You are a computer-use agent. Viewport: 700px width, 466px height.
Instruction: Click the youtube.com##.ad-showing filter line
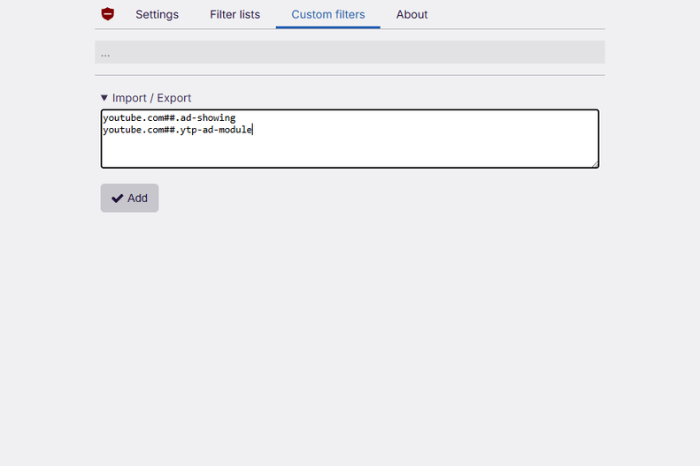pyautogui.click(x=169, y=118)
